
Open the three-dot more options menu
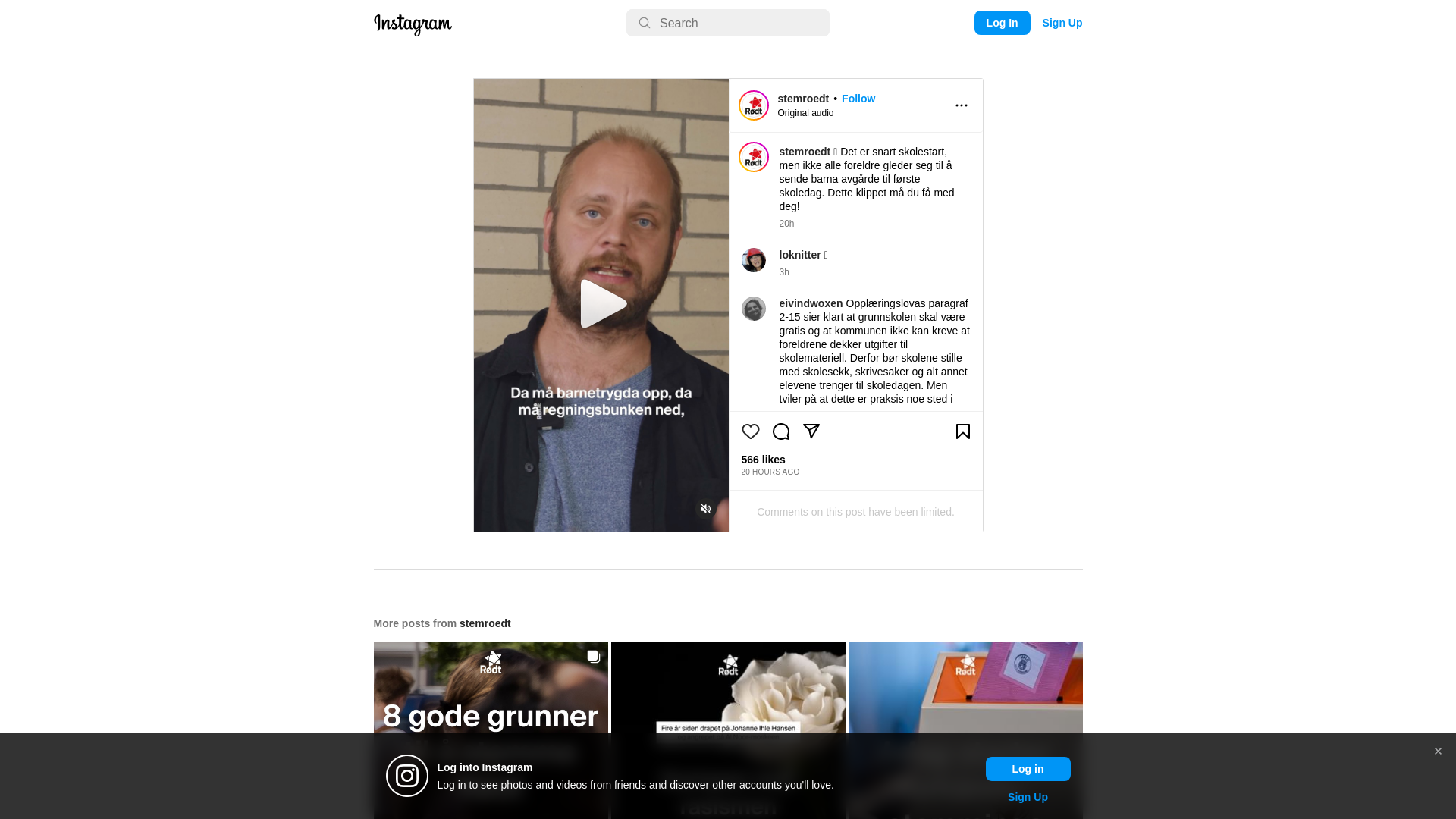(x=961, y=105)
